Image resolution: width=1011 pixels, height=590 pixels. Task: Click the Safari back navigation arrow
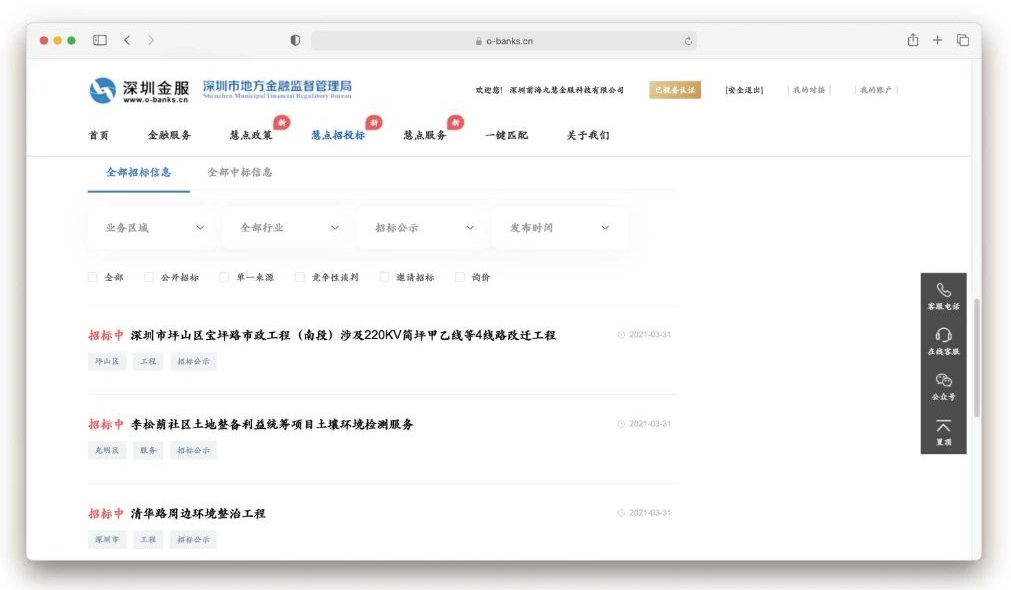click(127, 40)
